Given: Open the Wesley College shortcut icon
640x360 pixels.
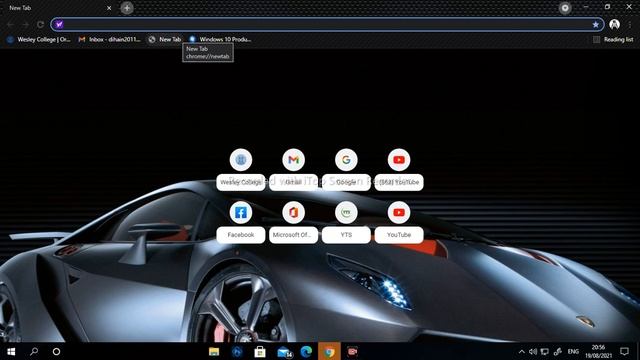Looking at the screenshot, I should (x=240, y=160).
